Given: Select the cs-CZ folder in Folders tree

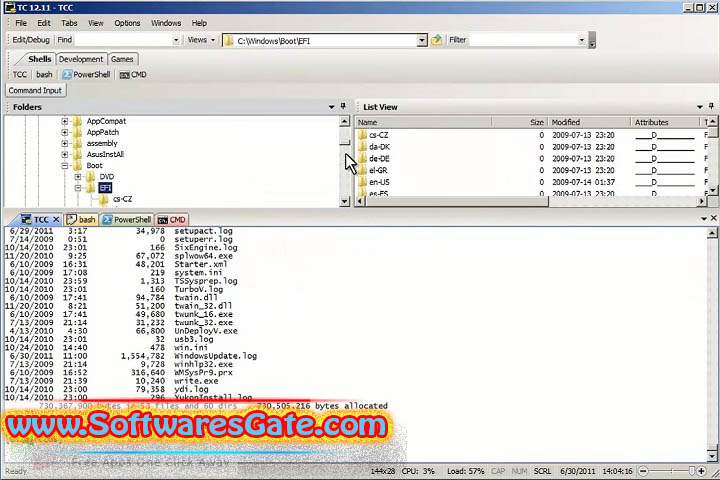Looking at the screenshot, I should [122, 199].
